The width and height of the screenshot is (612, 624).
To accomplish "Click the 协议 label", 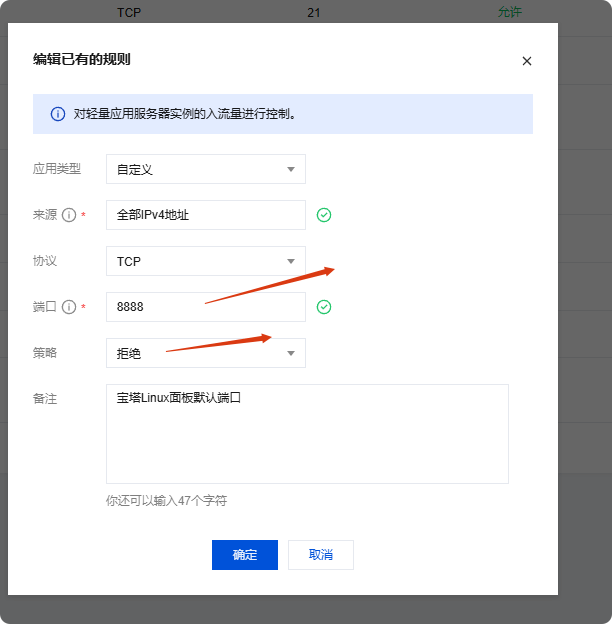I will 45,261.
